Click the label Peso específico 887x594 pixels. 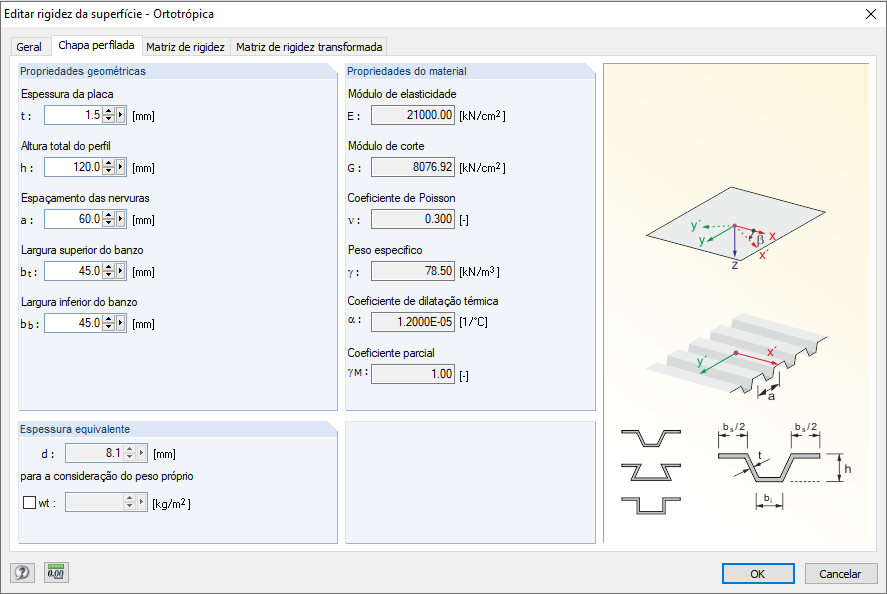[385, 250]
